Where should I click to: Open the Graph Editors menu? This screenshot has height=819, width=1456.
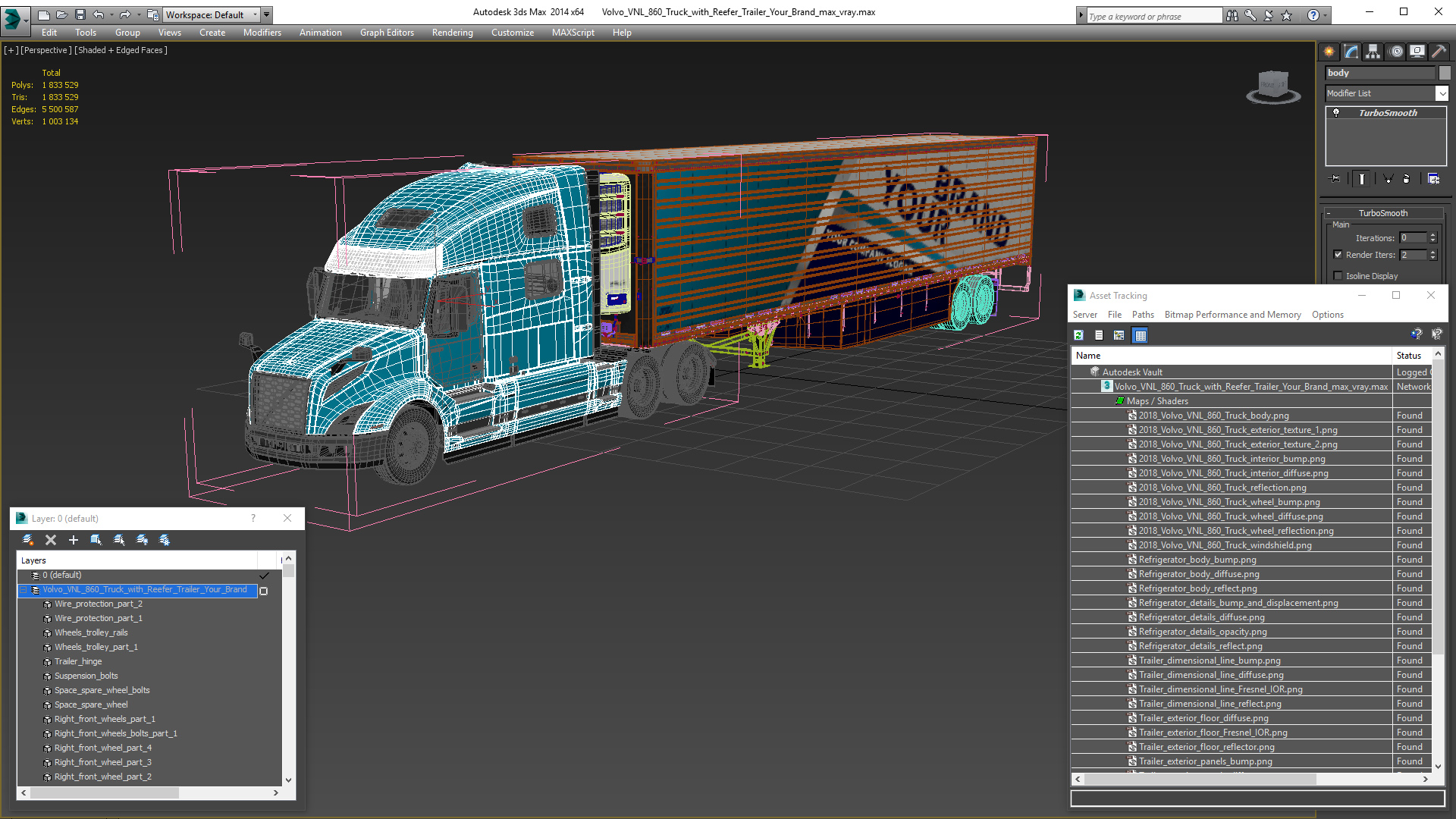tap(387, 33)
